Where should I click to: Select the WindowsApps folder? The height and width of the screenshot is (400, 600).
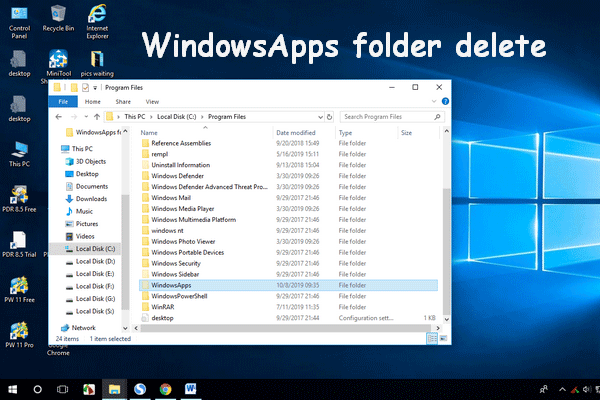[171, 285]
